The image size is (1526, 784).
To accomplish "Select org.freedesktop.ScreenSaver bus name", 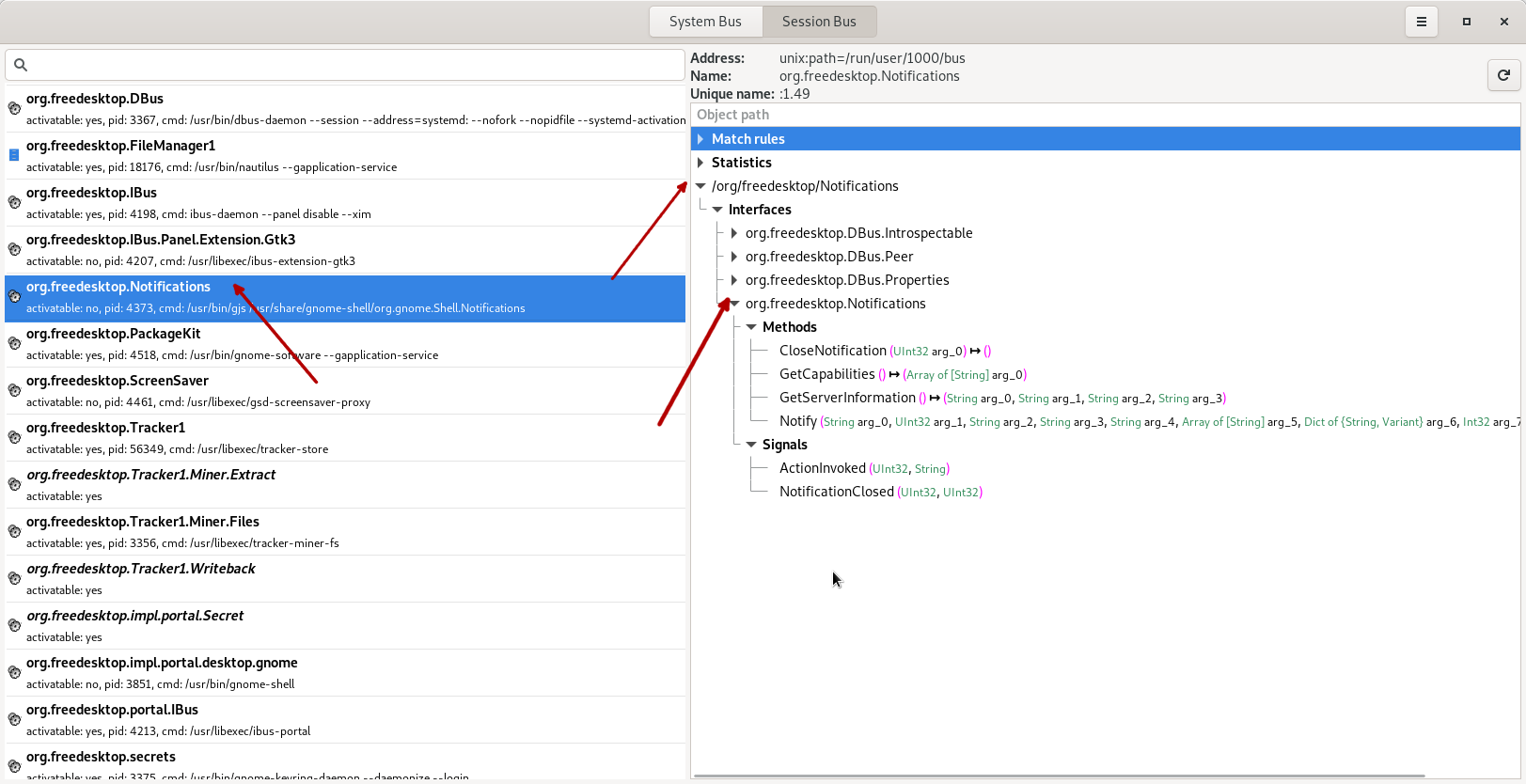I will click(x=345, y=391).
